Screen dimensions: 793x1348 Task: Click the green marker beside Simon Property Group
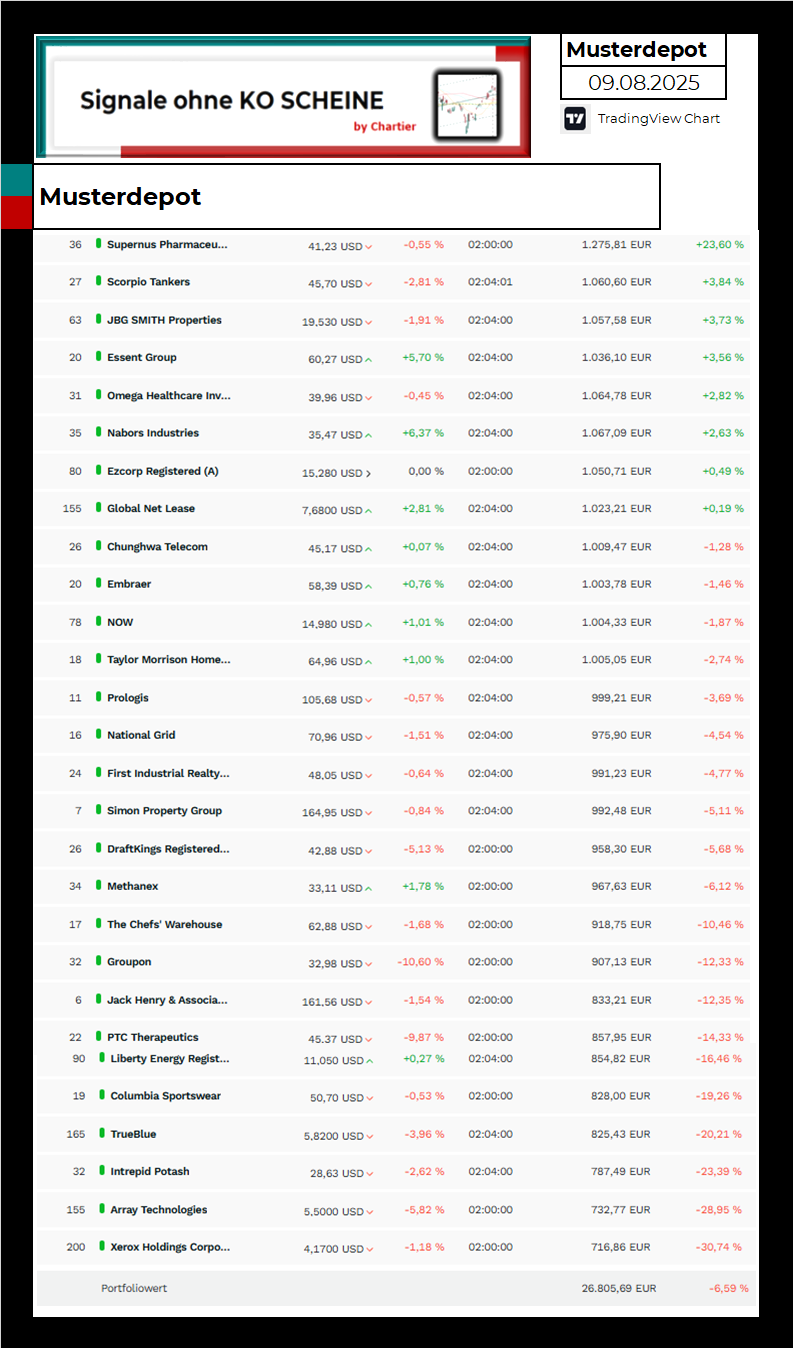(98, 810)
